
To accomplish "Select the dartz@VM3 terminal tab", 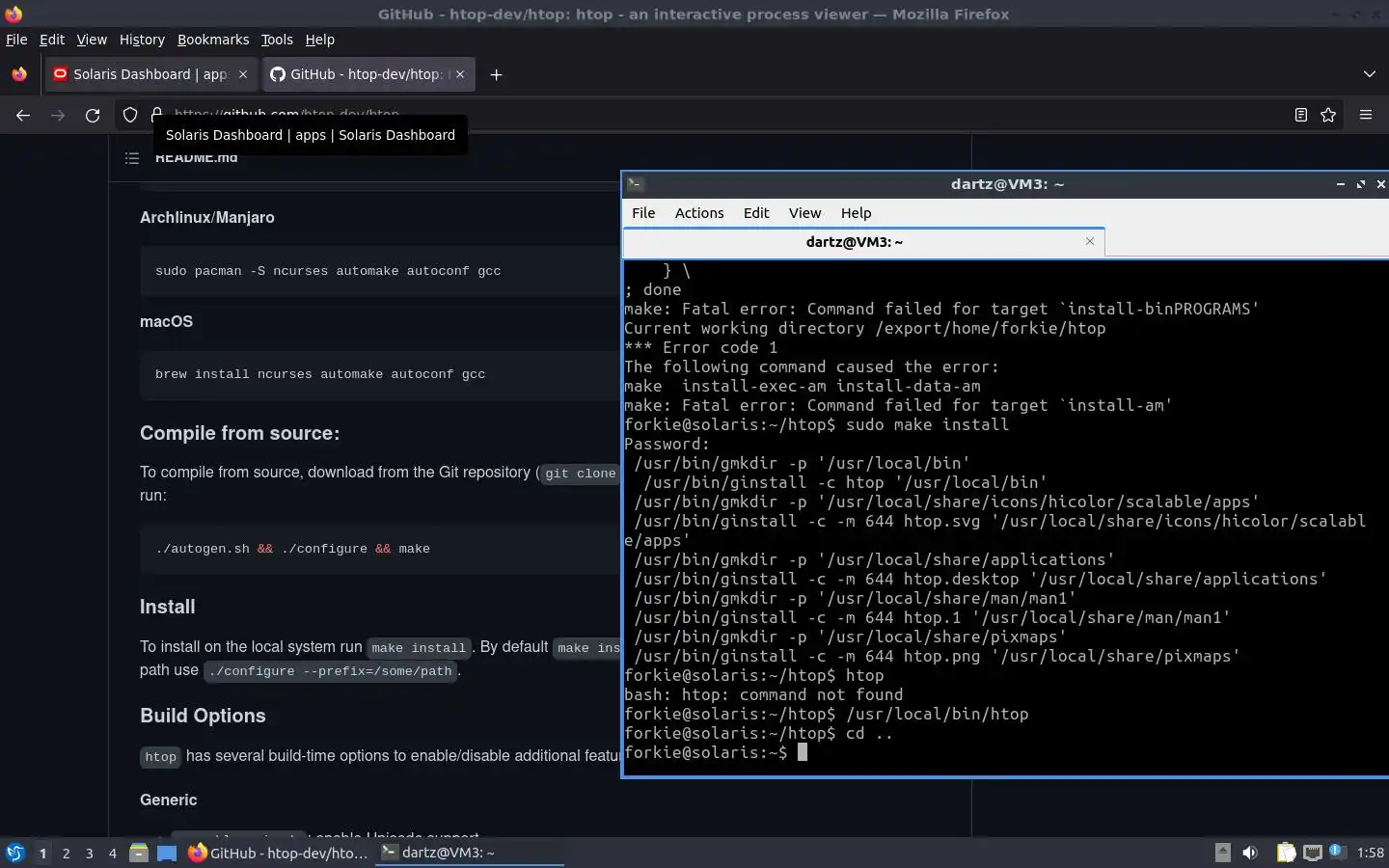I will pyautogui.click(x=863, y=242).
